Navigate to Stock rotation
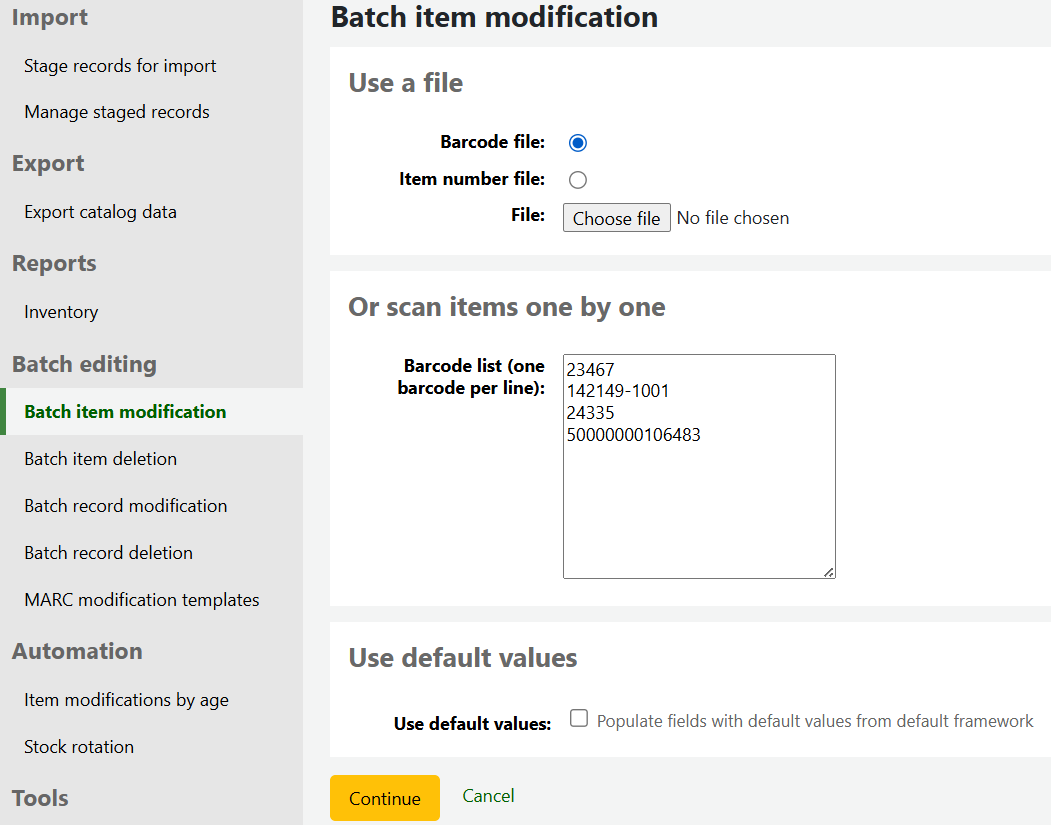The image size is (1051, 825). pos(79,747)
